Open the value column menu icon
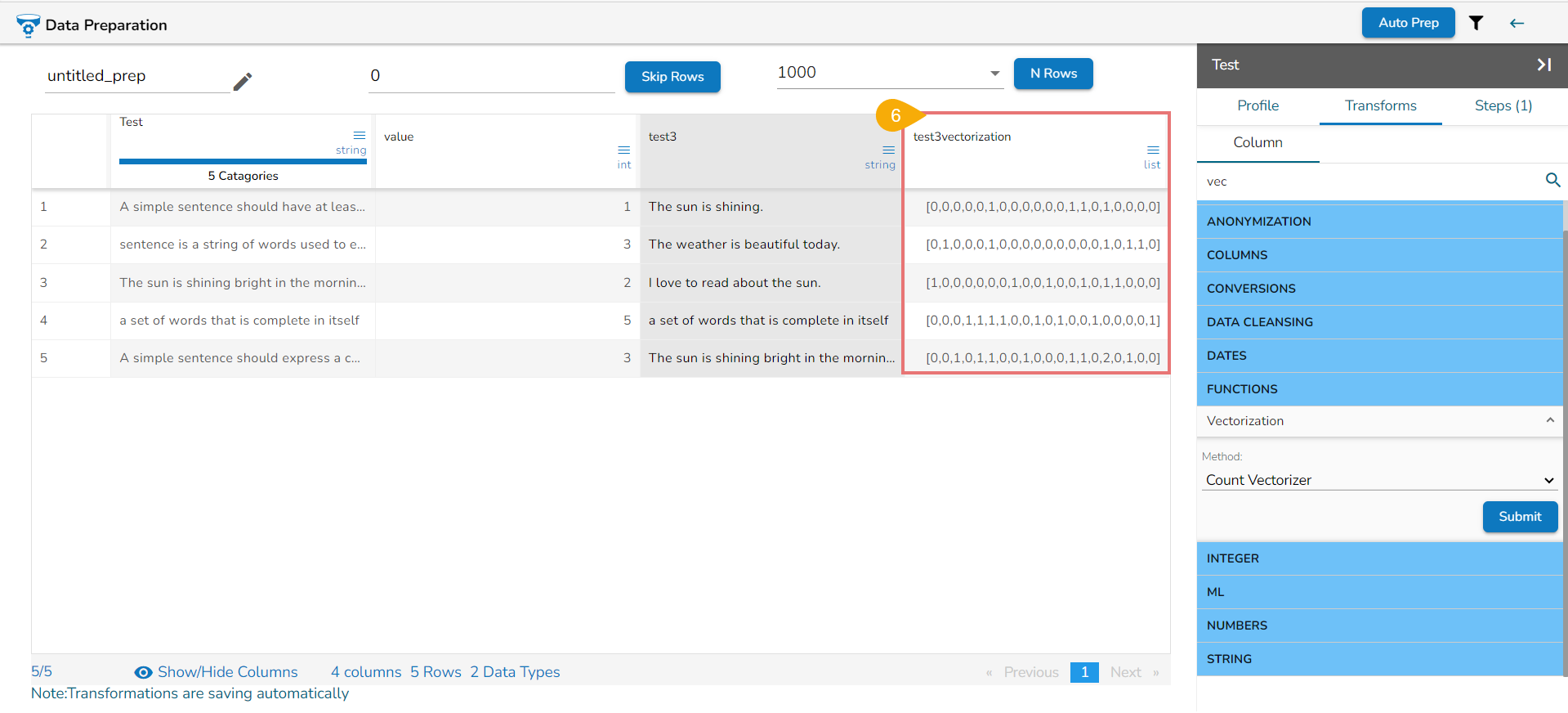1568x713 pixels. pyautogui.click(x=624, y=150)
